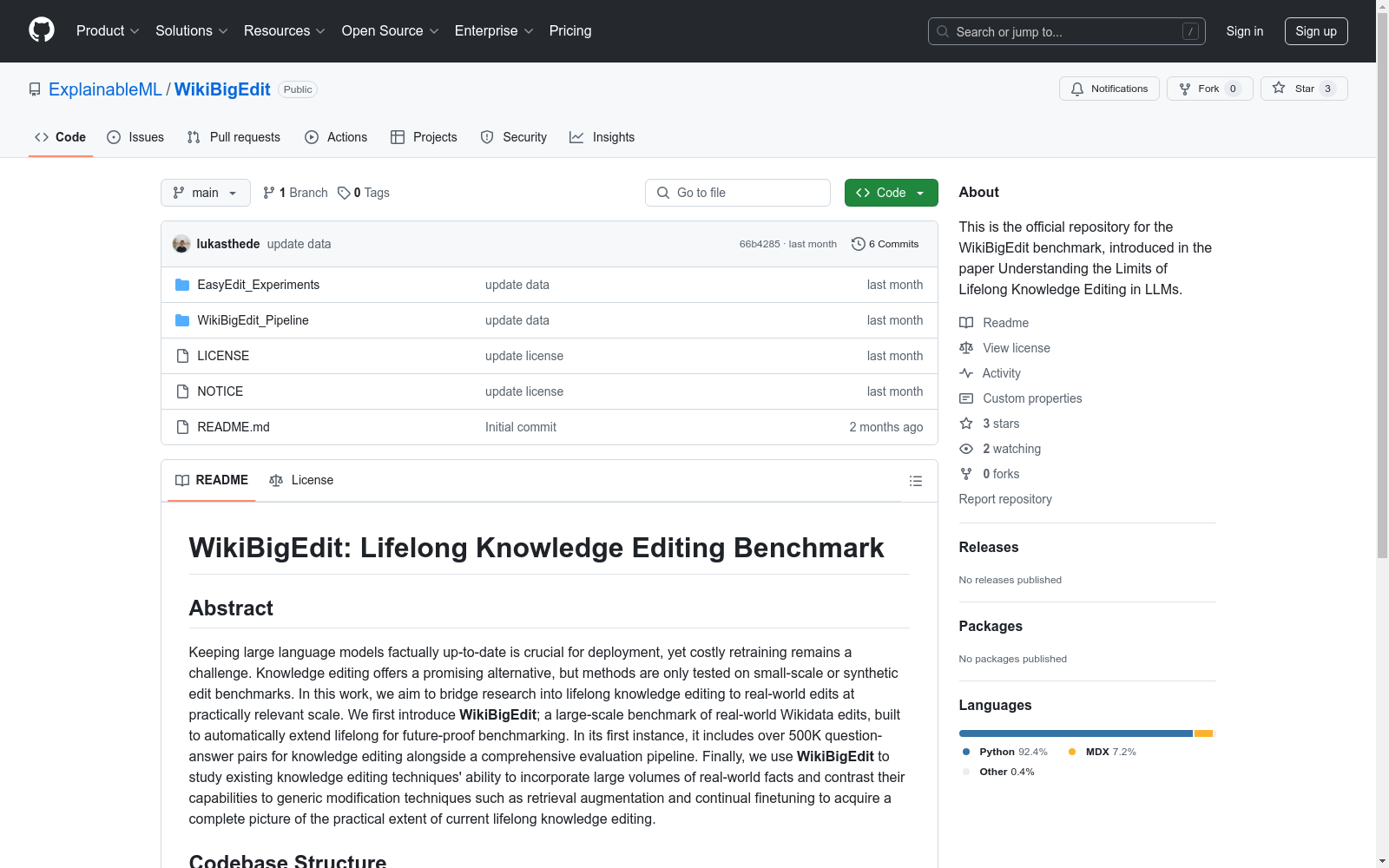Switch to the Projects tab
This screenshot has height=868, width=1389.
(424, 137)
